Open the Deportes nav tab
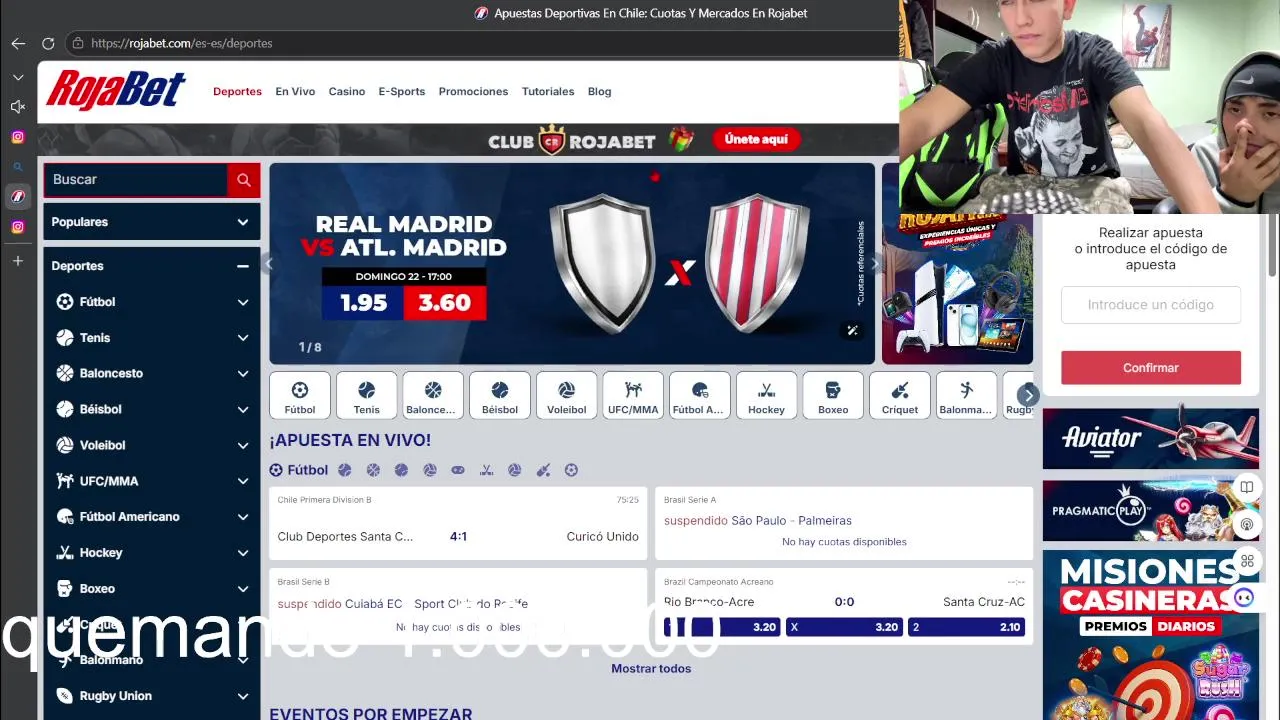Image resolution: width=1280 pixels, height=720 pixels. coord(237,91)
